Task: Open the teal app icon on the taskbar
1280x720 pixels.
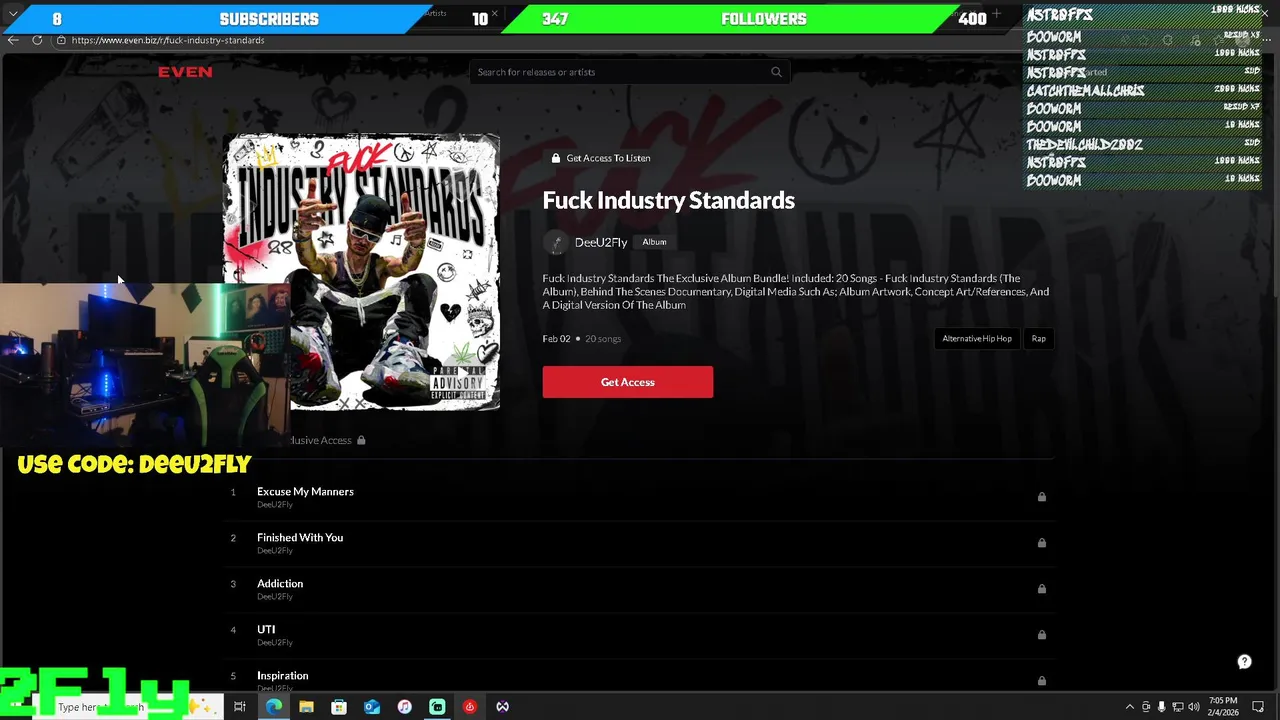Action: pos(437,707)
